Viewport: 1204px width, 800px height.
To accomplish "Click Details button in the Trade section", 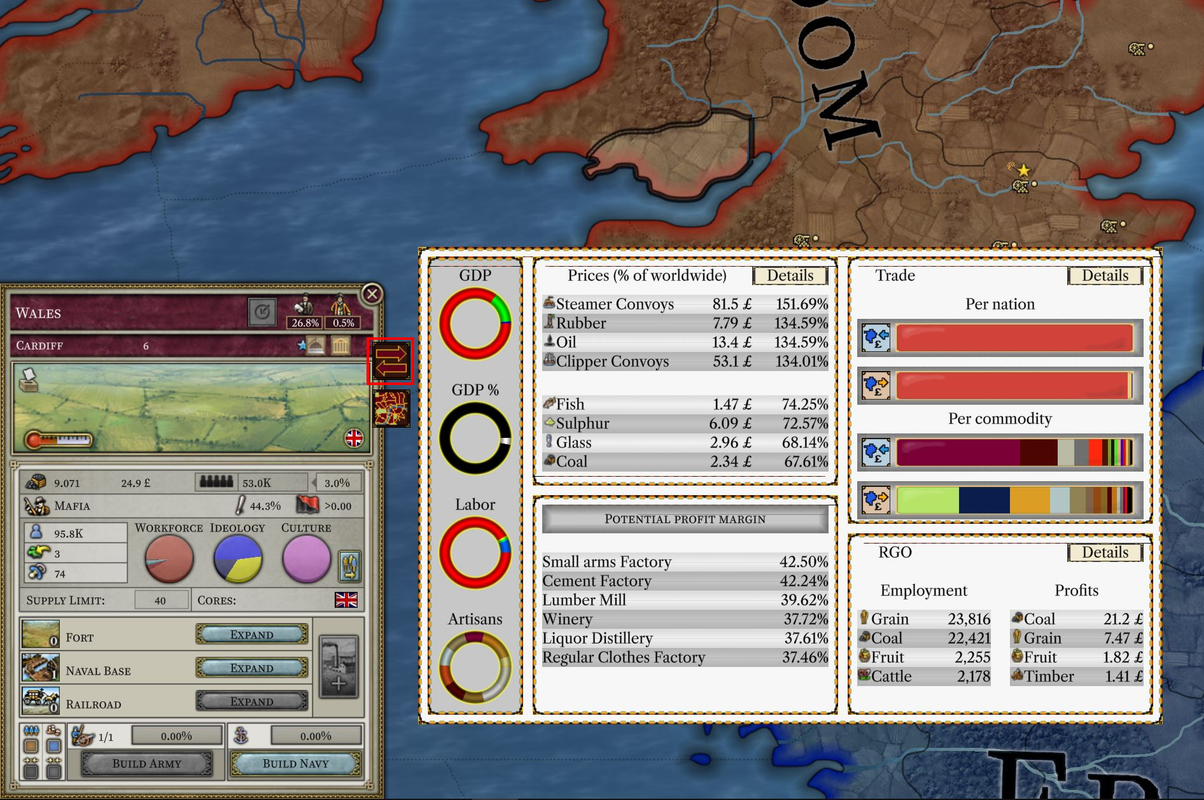I will pyautogui.click(x=1105, y=276).
